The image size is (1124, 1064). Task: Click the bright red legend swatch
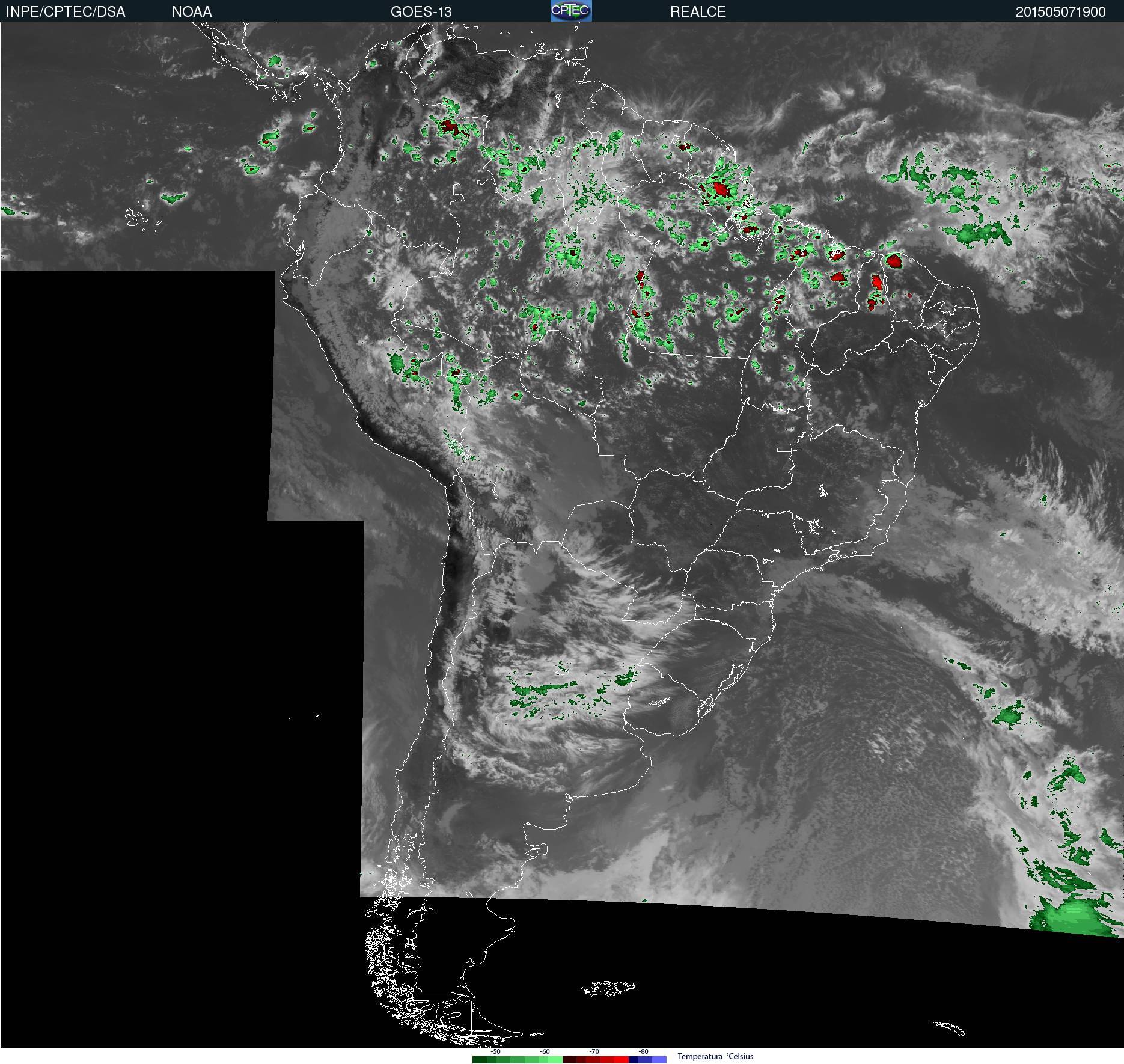[622, 1060]
